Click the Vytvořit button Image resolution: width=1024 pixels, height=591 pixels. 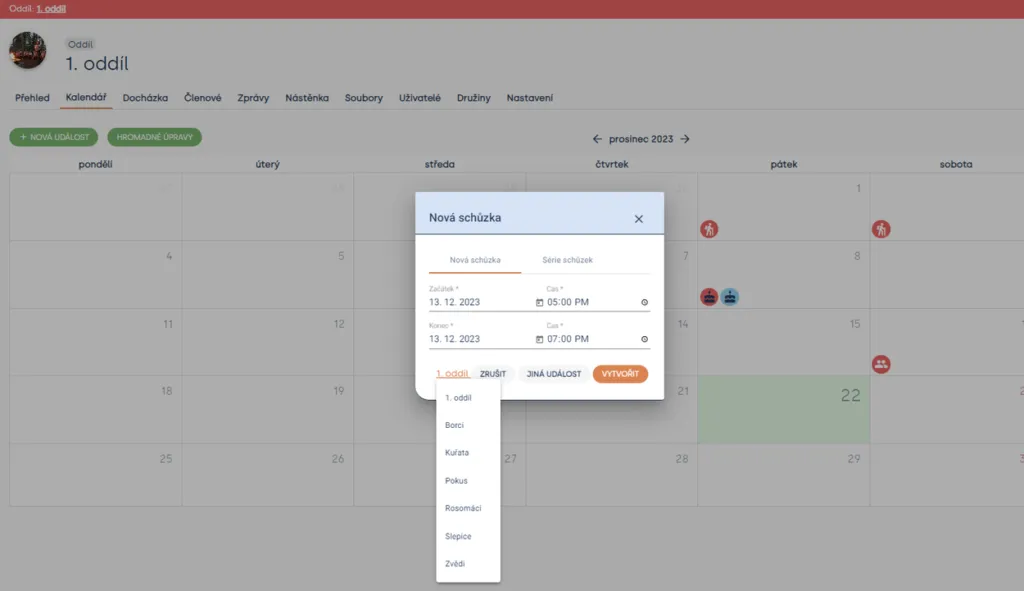[x=620, y=374]
